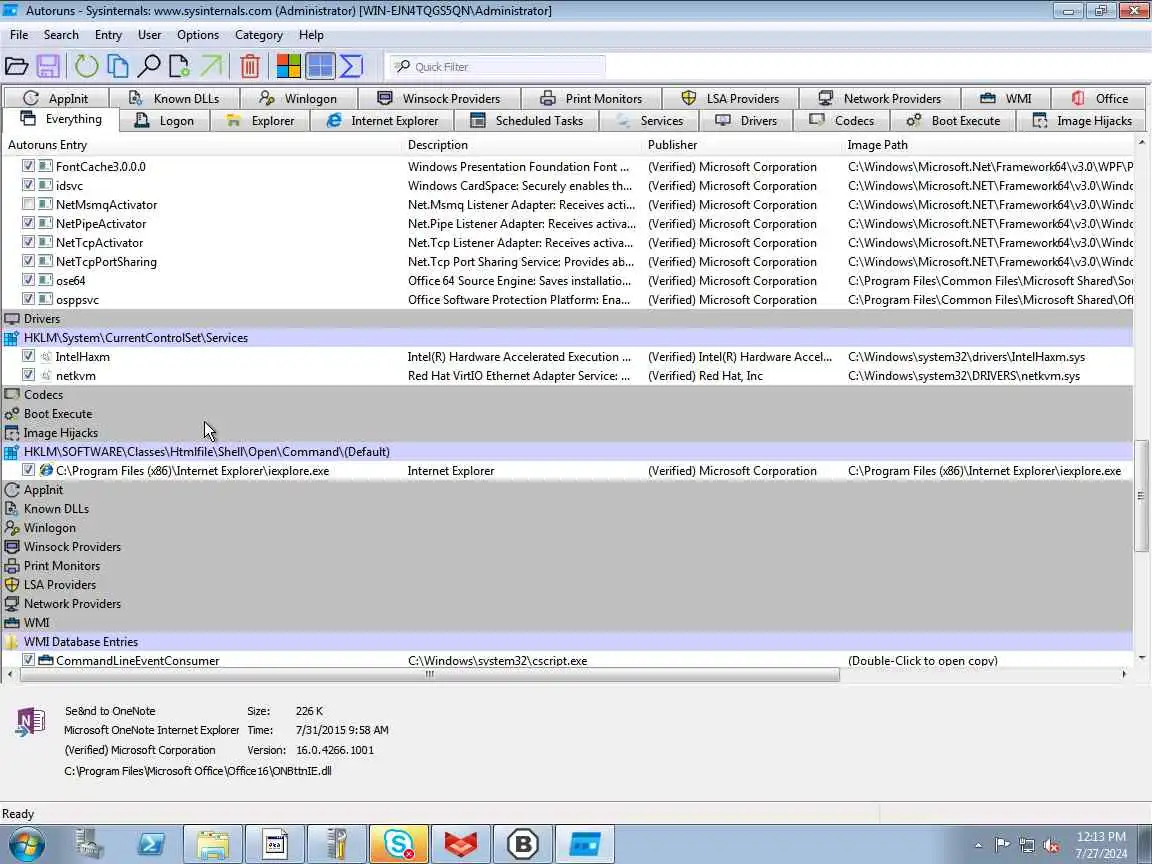Click the Quick Filter input field
Image resolution: width=1152 pixels, height=864 pixels.
coord(497,67)
